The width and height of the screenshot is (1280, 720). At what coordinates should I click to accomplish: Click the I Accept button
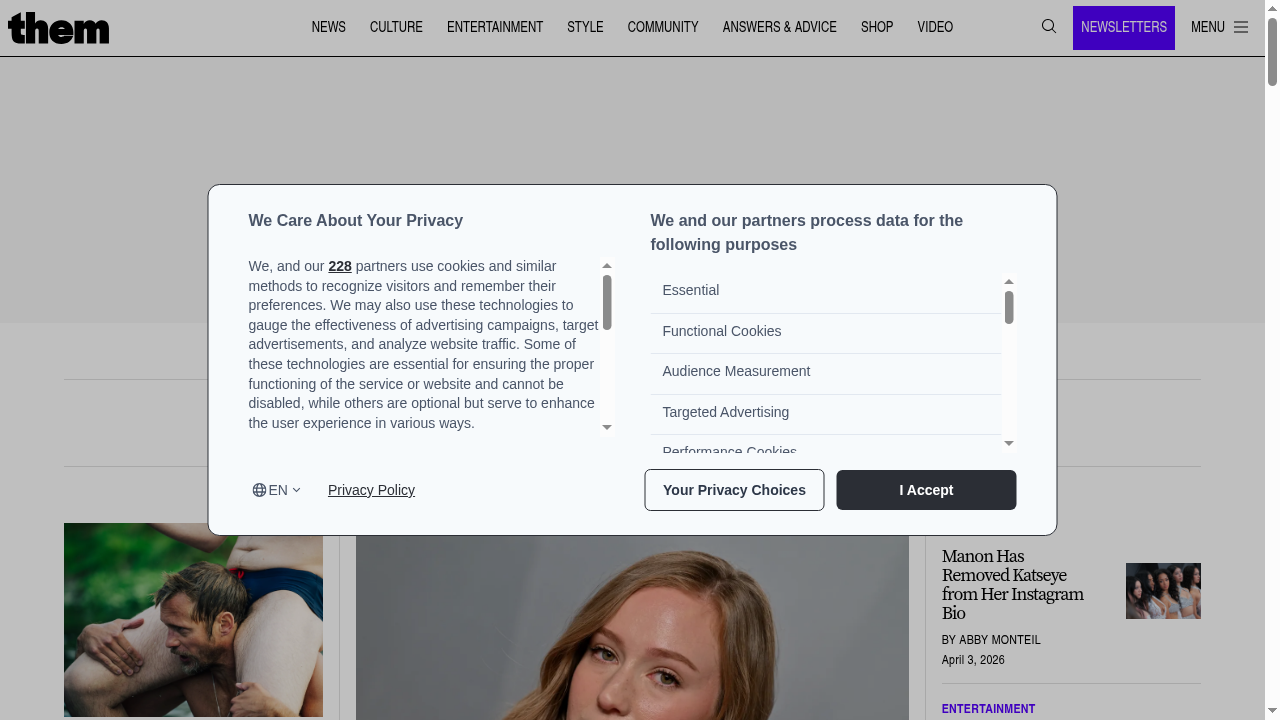[926, 490]
